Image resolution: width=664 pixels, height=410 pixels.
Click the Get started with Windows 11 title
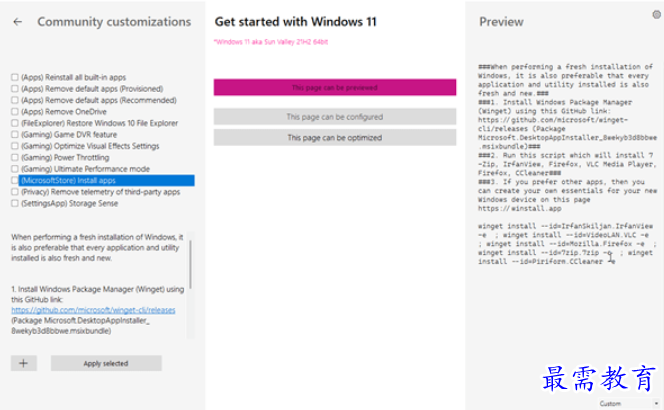point(296,22)
